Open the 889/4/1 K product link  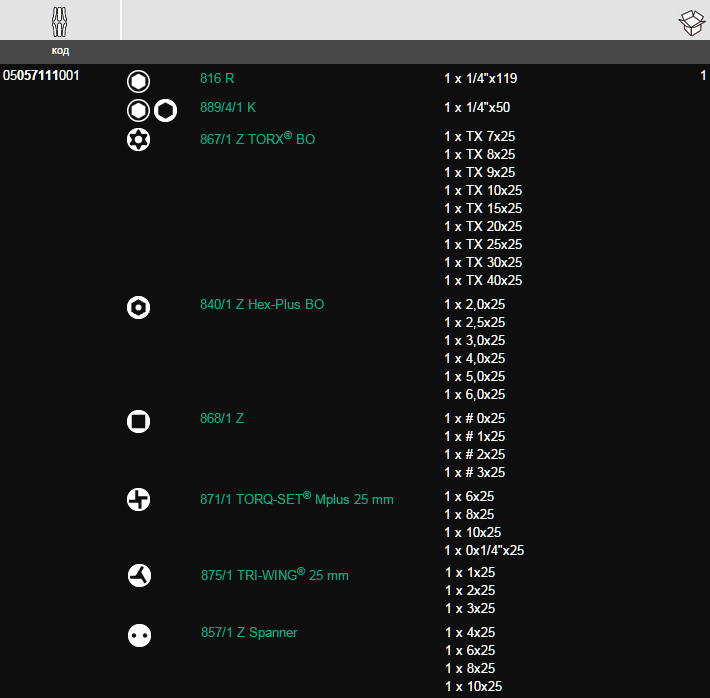click(x=228, y=107)
